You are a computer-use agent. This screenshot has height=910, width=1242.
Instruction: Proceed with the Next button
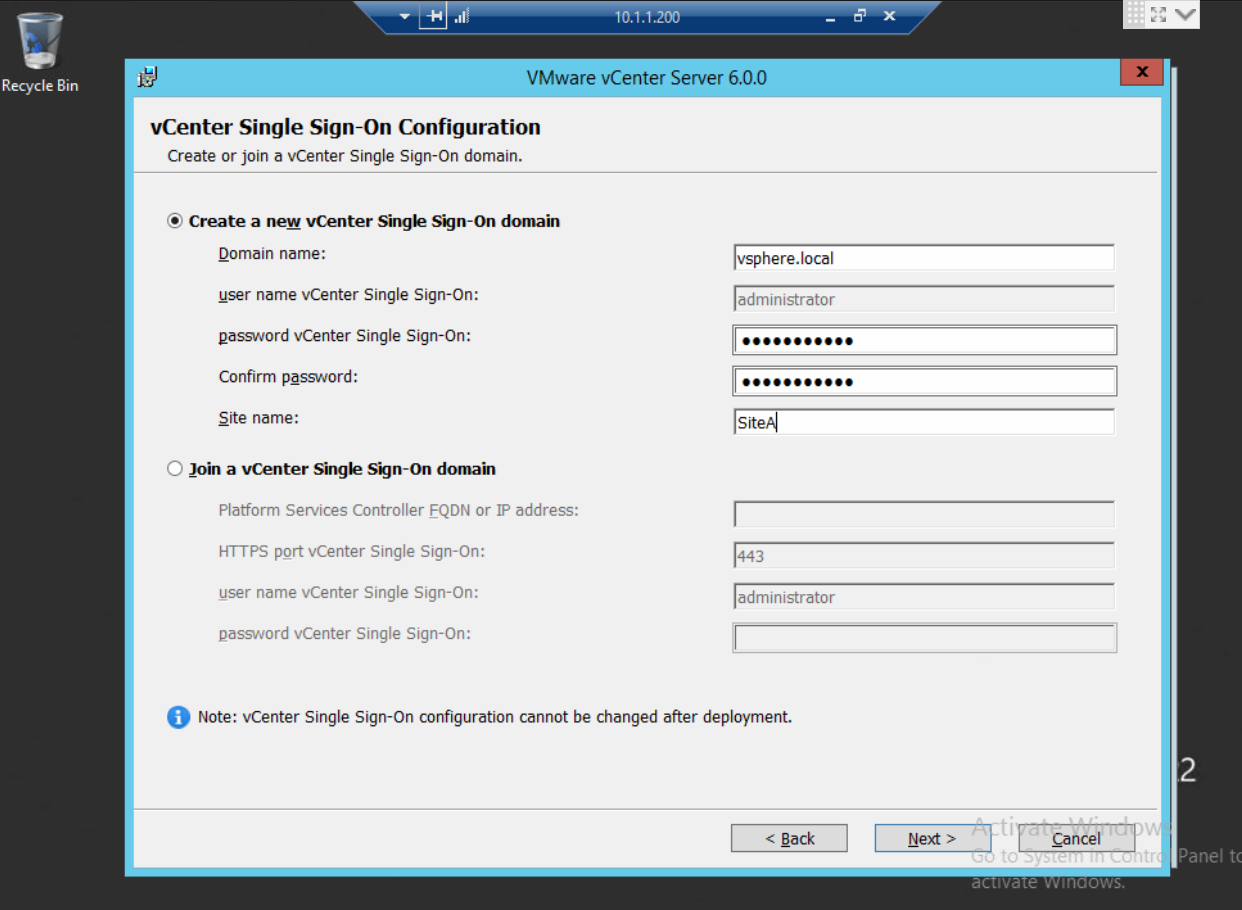pos(932,838)
